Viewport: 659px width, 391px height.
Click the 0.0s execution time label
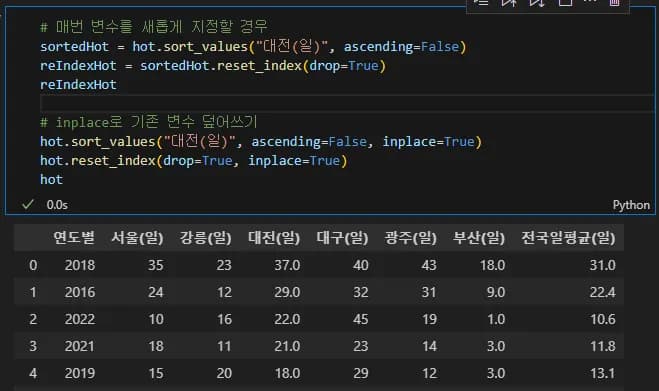57,205
